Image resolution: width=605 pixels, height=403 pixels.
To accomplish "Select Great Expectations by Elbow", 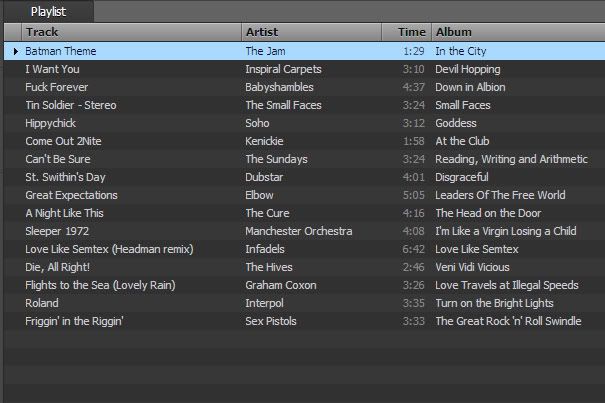I will click(71, 195).
